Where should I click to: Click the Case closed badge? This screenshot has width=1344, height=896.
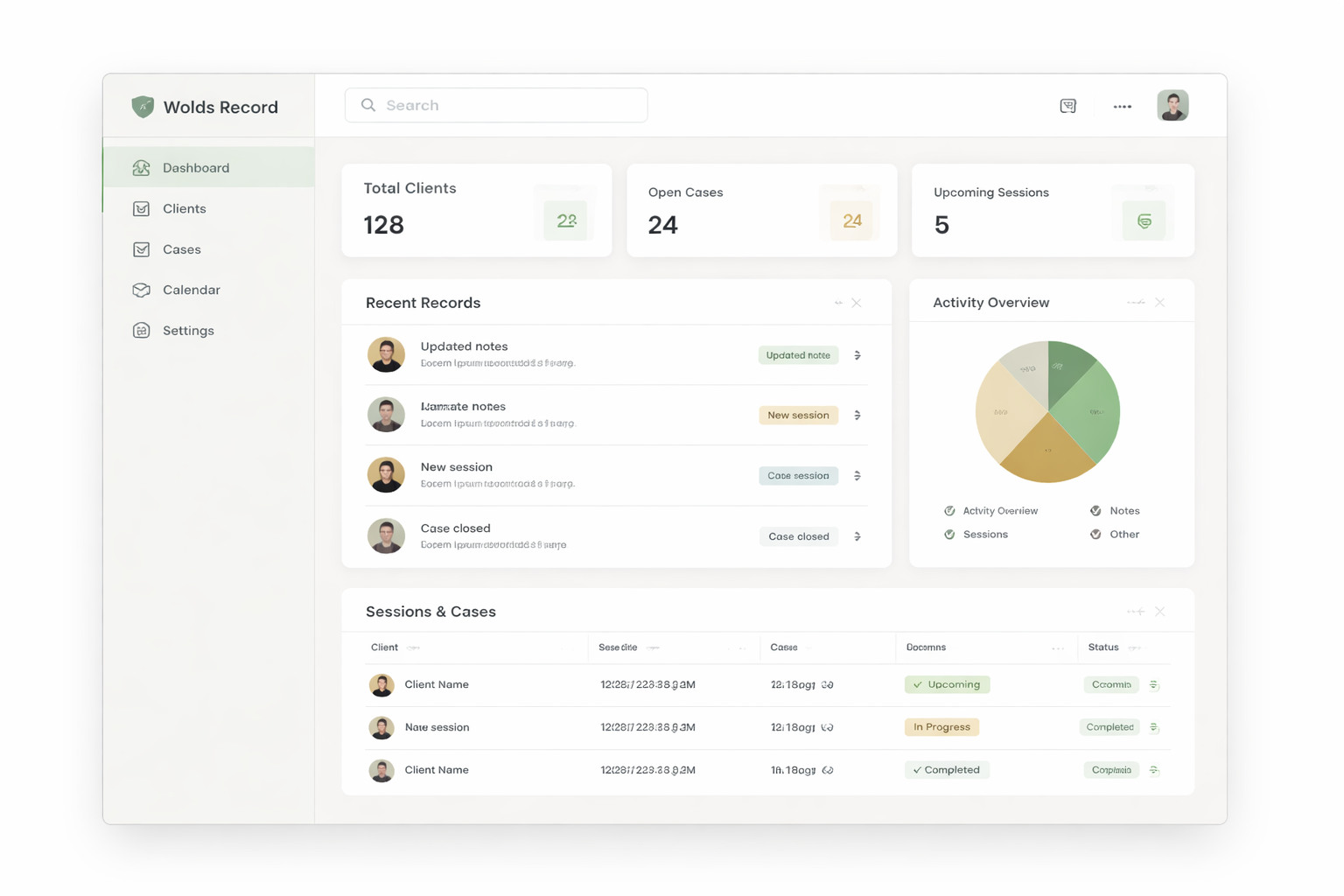(797, 535)
